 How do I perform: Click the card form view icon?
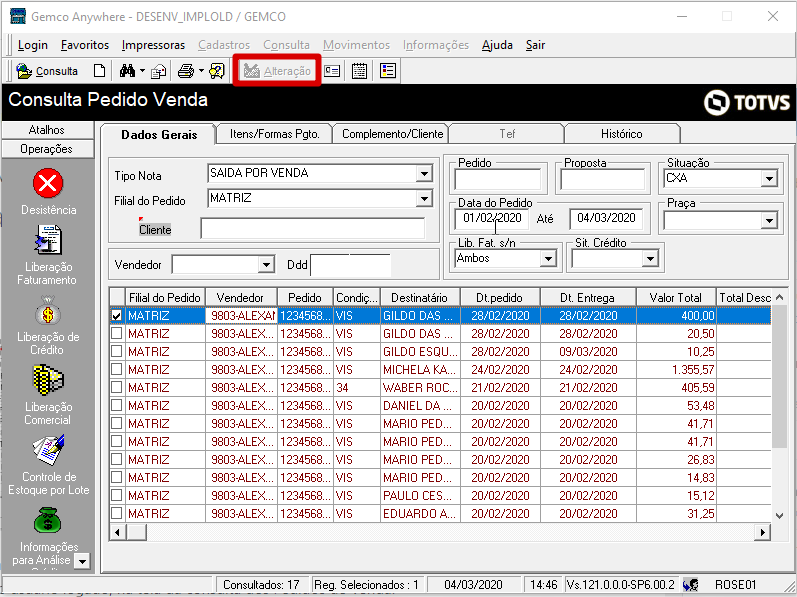[x=332, y=71]
